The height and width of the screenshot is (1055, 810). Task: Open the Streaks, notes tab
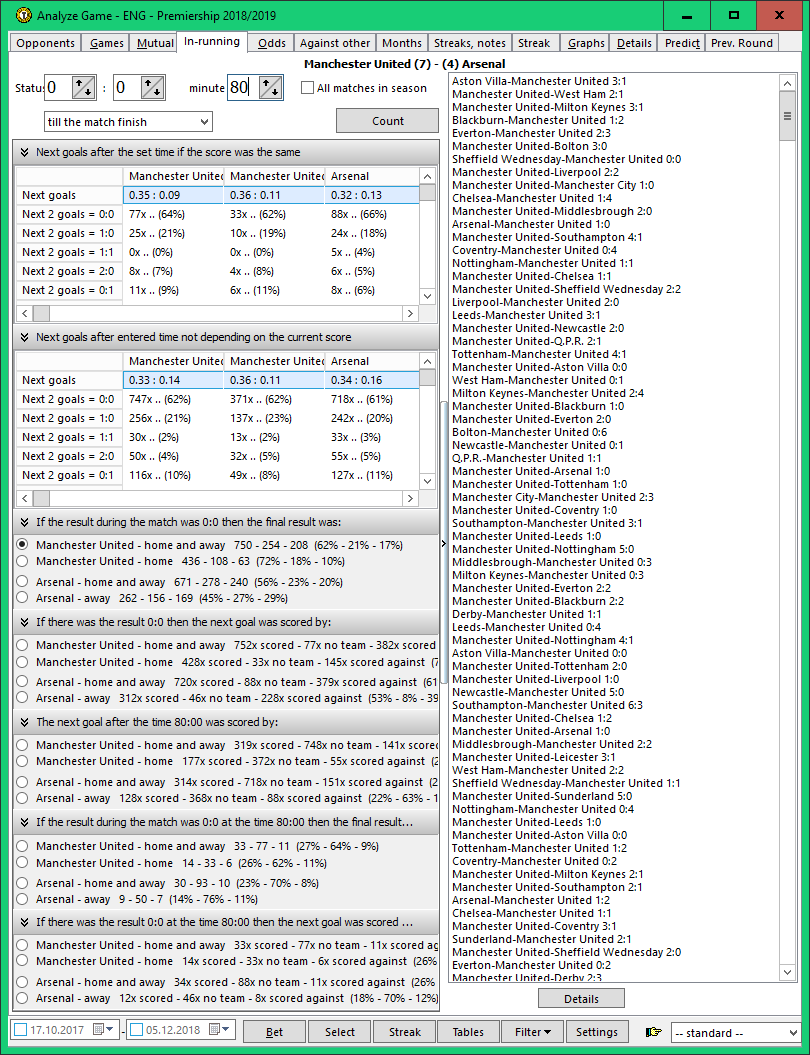(x=469, y=43)
